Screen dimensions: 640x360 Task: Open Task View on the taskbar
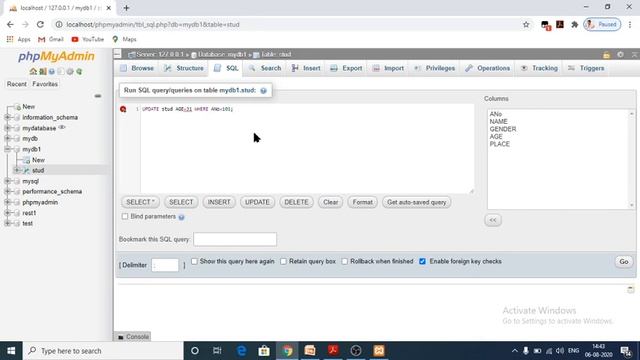coord(217,351)
